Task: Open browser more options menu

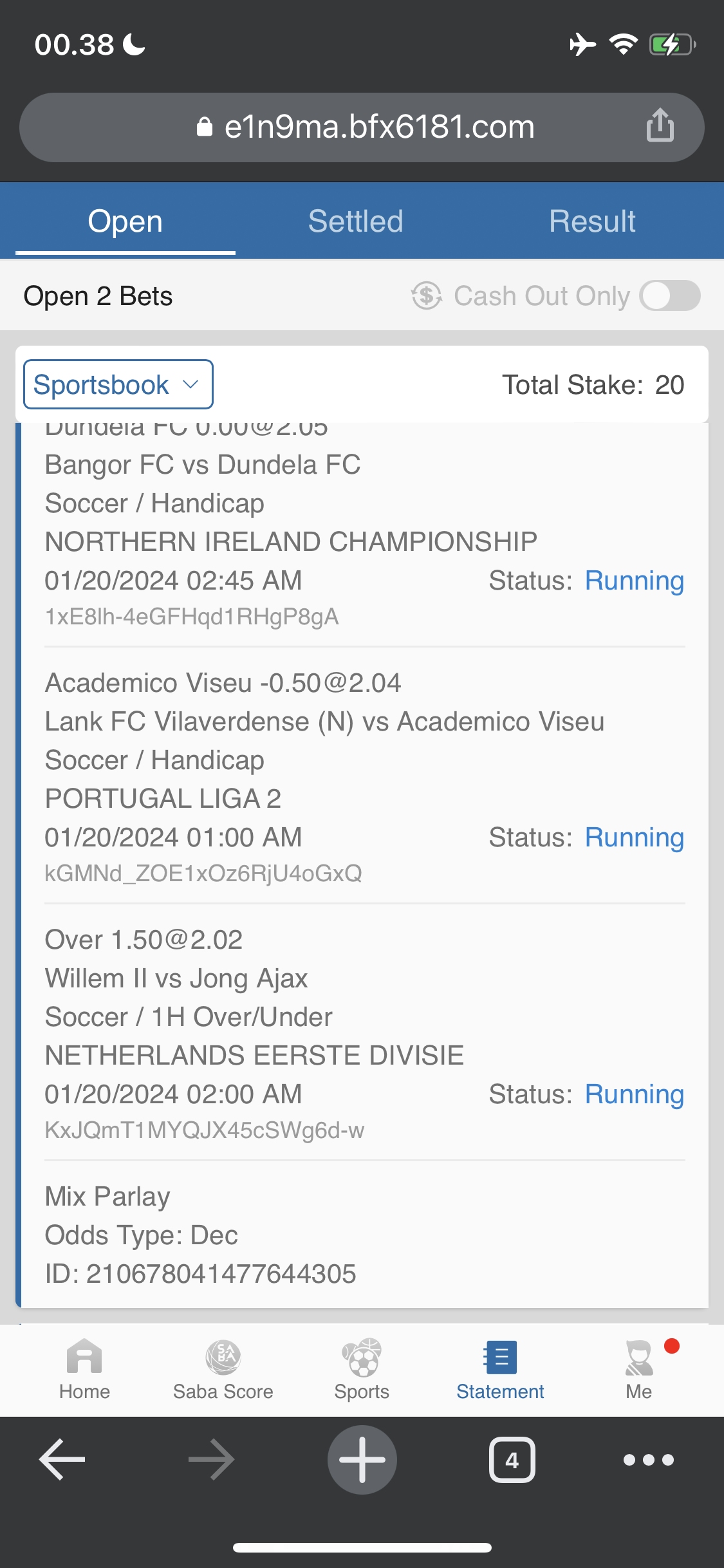Action: coord(649,1460)
